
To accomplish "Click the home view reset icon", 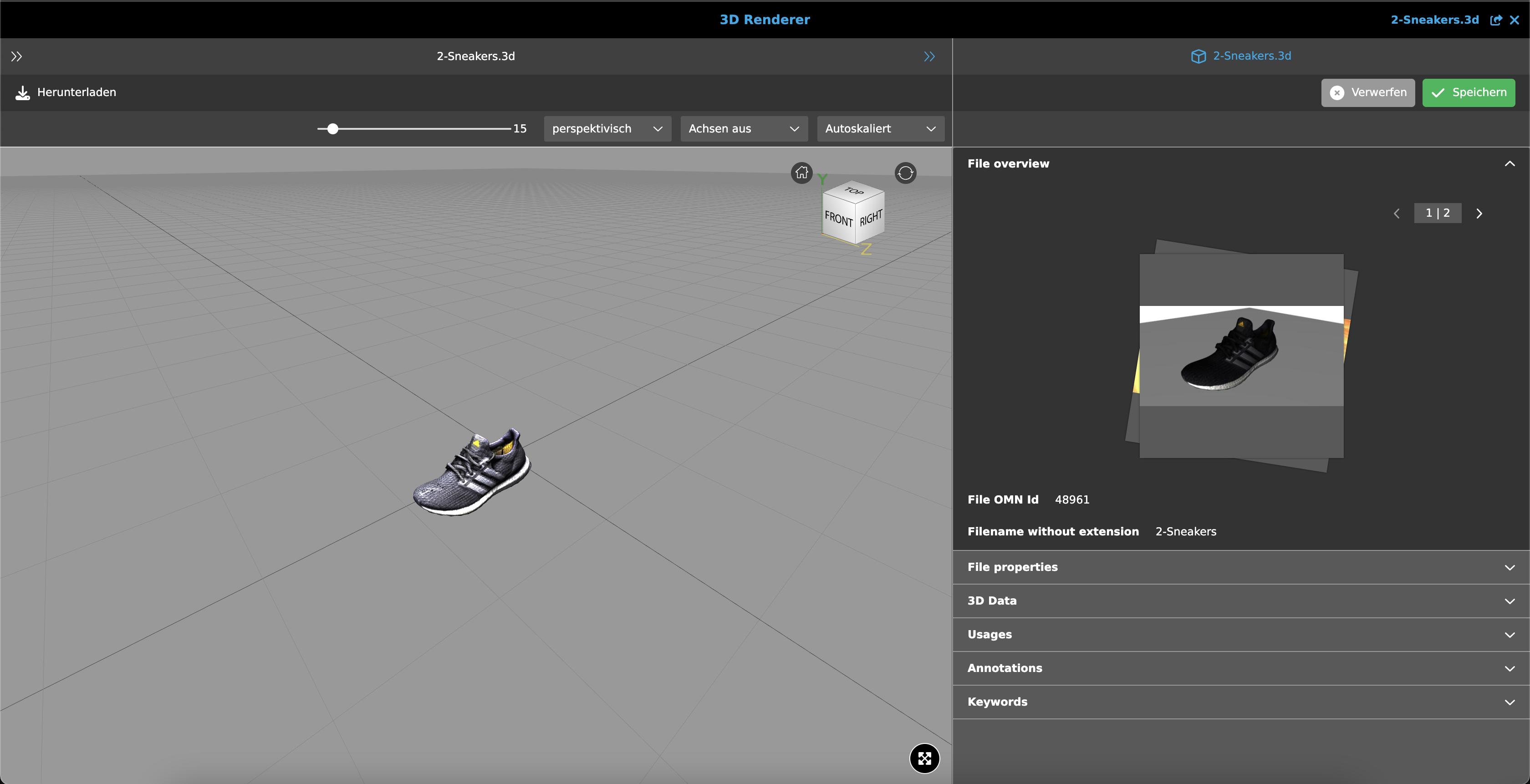I will [801, 173].
